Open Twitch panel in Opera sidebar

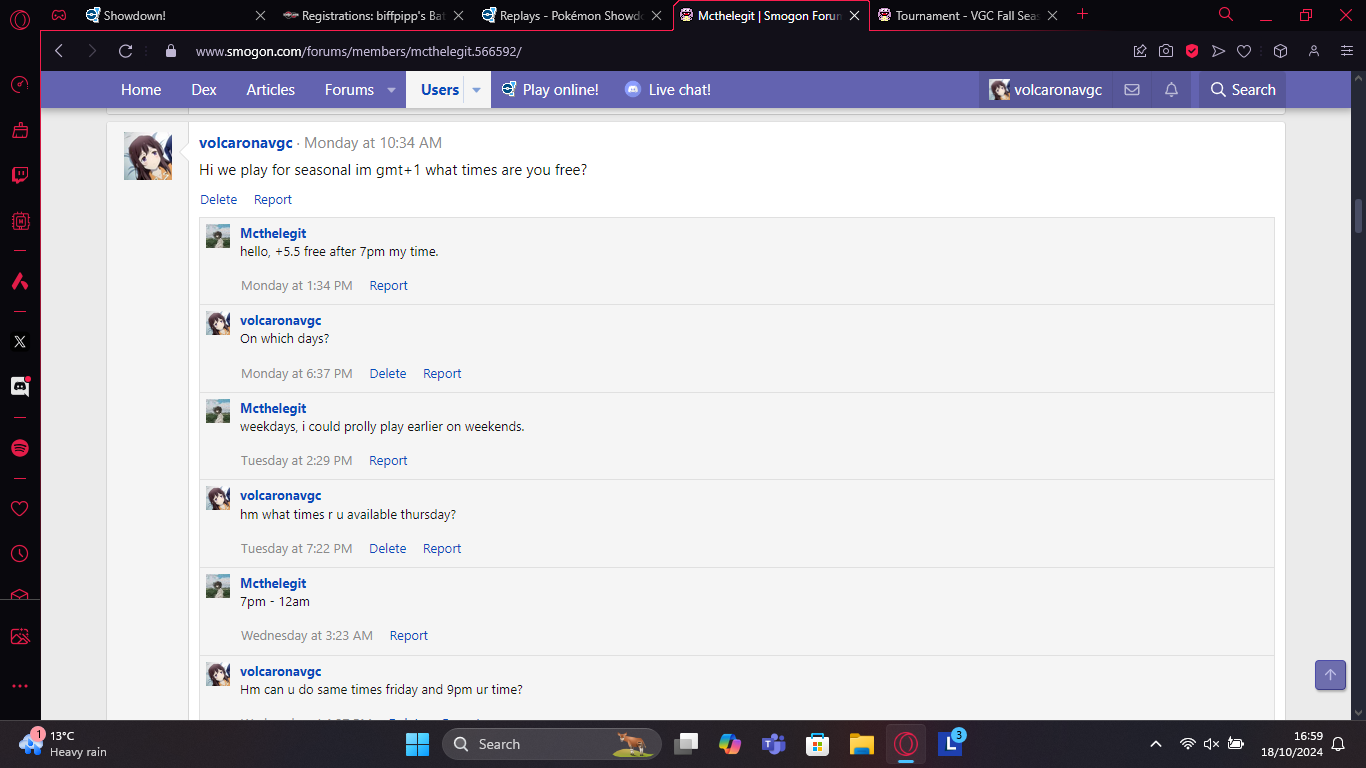(20, 175)
